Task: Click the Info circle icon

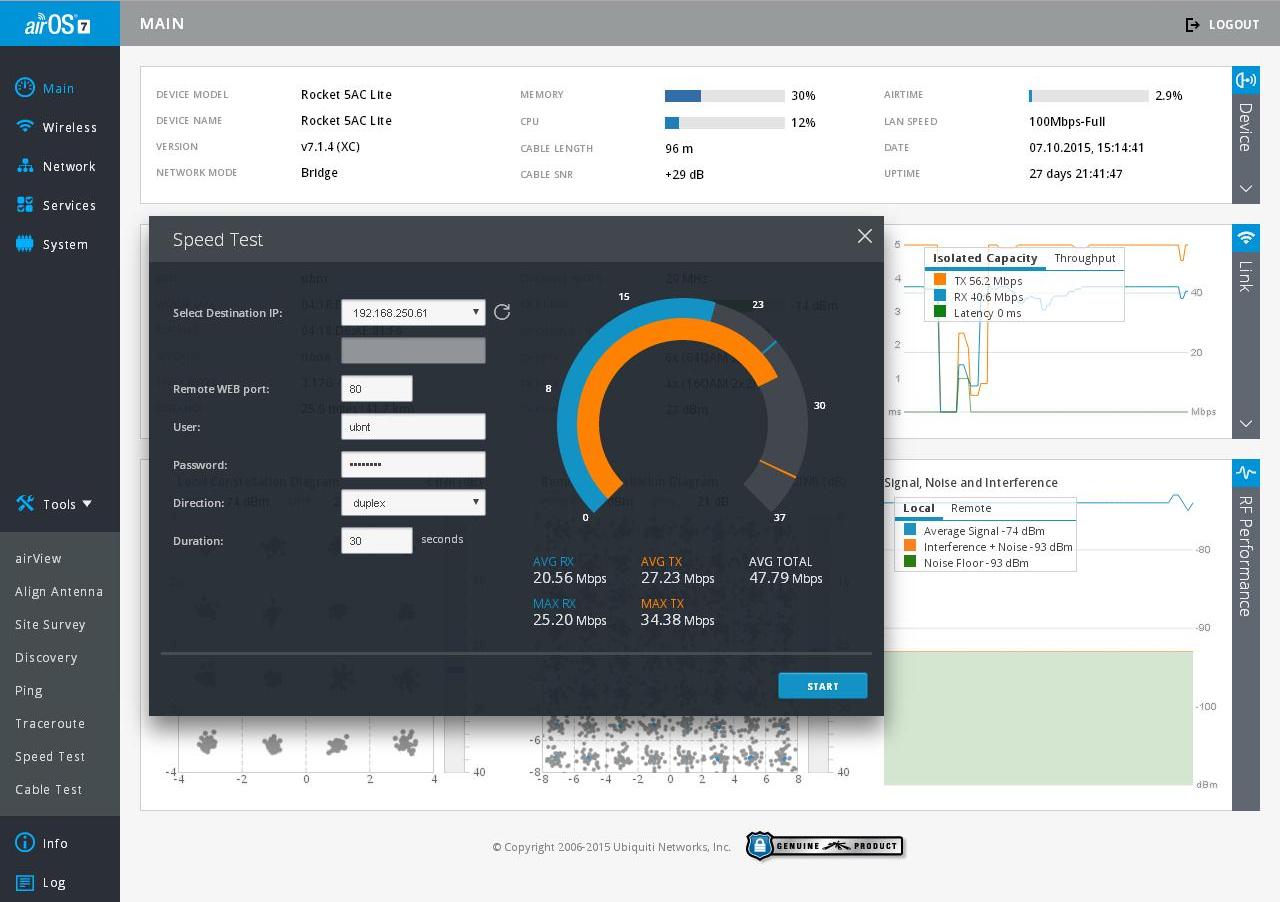Action: (x=25, y=843)
